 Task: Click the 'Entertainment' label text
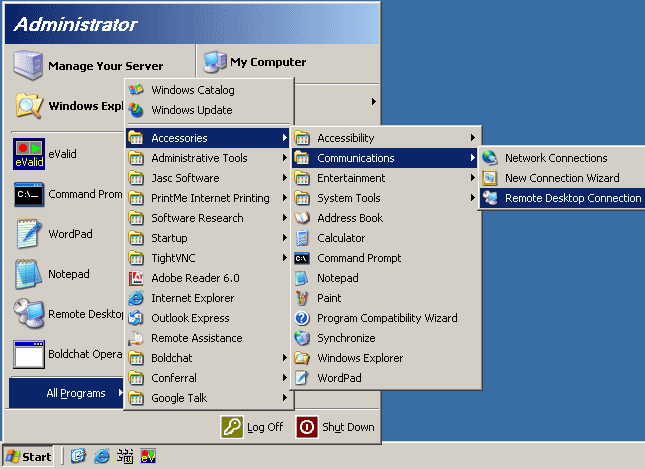(x=351, y=178)
